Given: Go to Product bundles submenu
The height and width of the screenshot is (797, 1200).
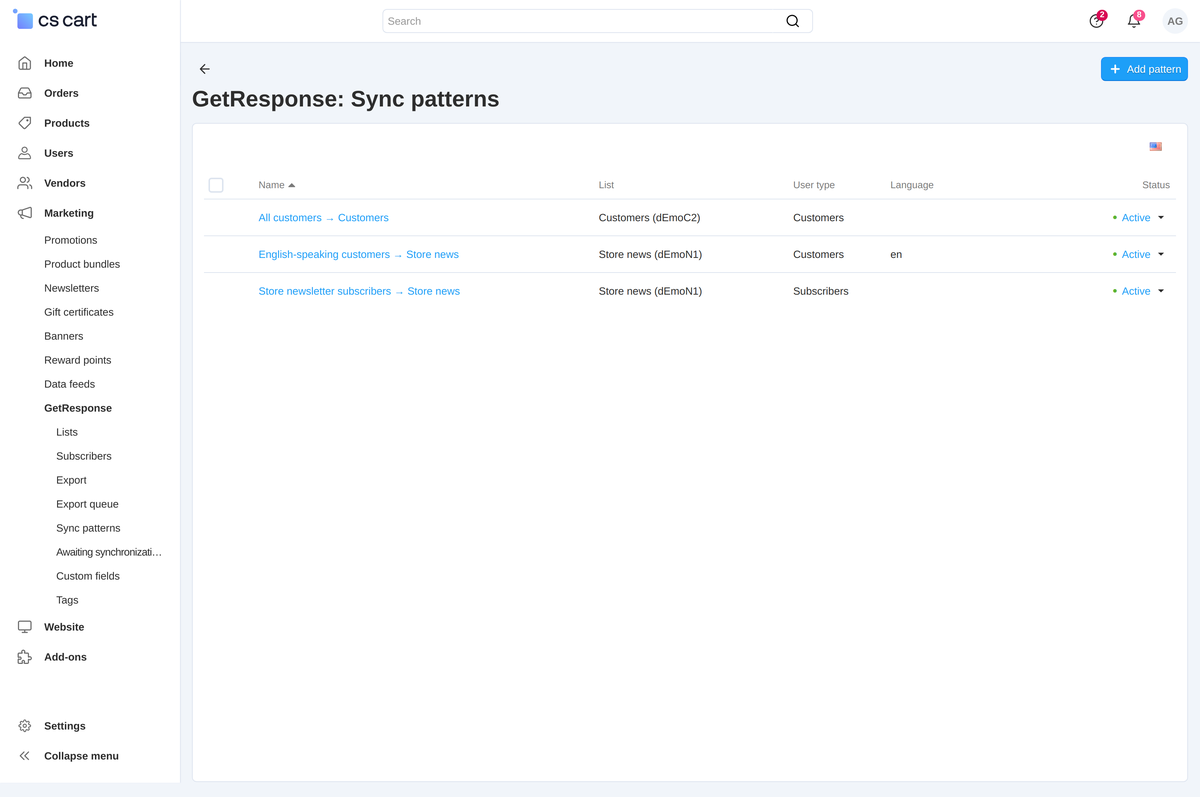Looking at the screenshot, I should [x=82, y=264].
